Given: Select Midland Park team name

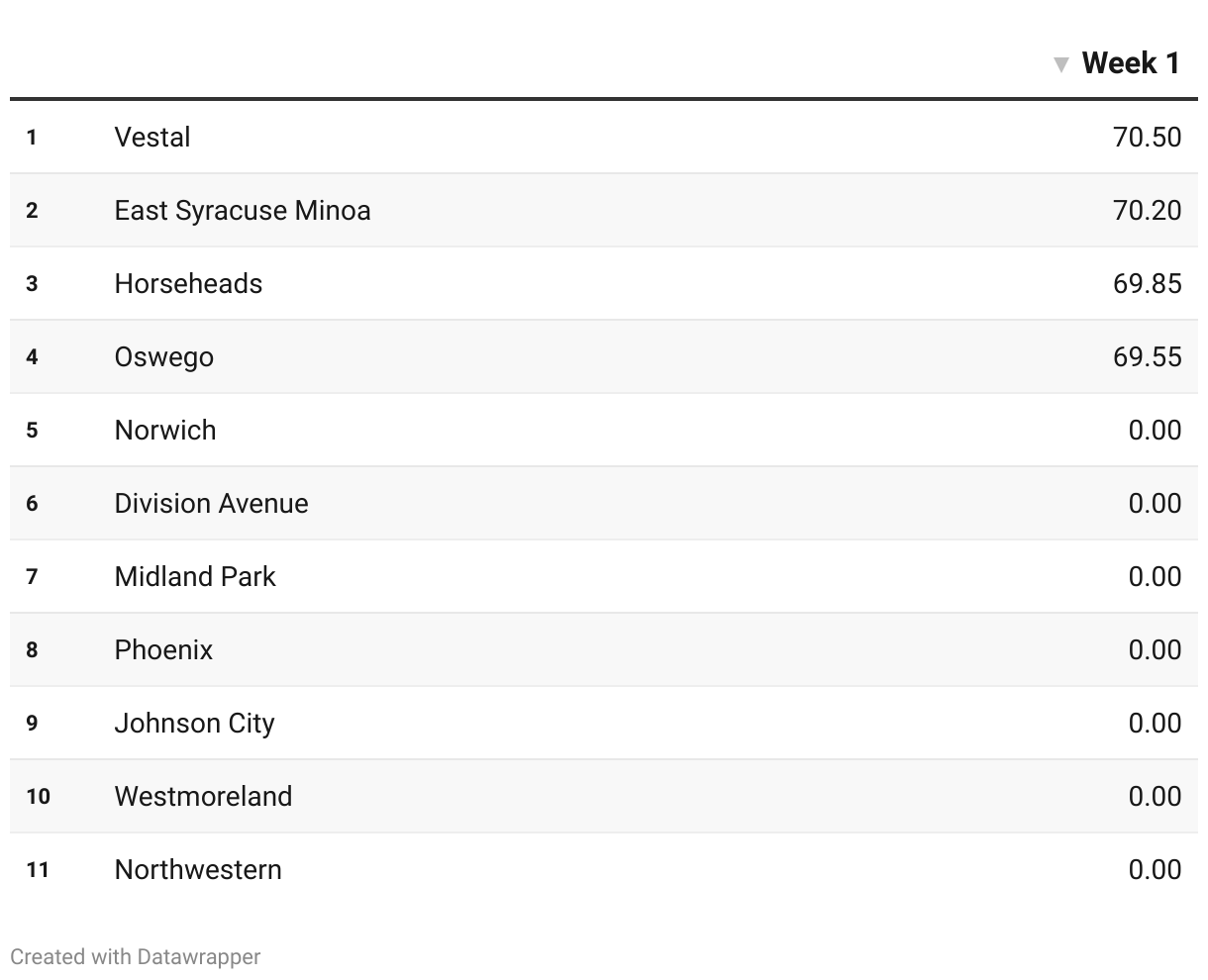Looking at the screenshot, I should (195, 576).
